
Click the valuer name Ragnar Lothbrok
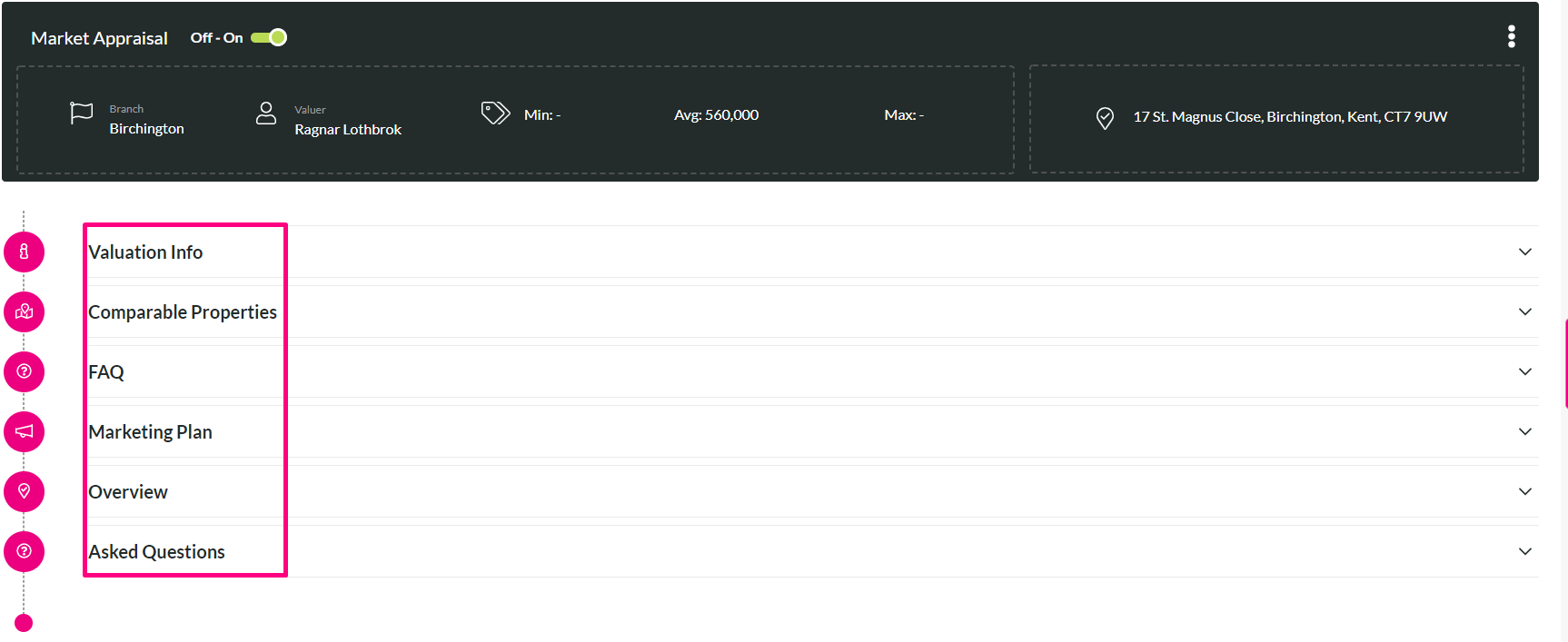[348, 130]
